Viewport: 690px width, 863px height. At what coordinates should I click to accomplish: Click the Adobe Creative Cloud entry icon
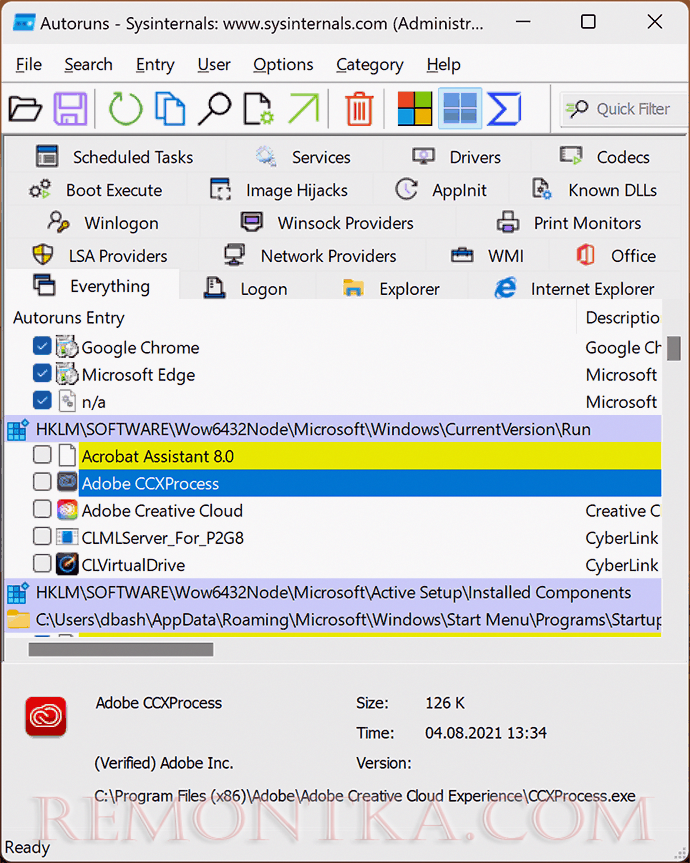point(67,510)
